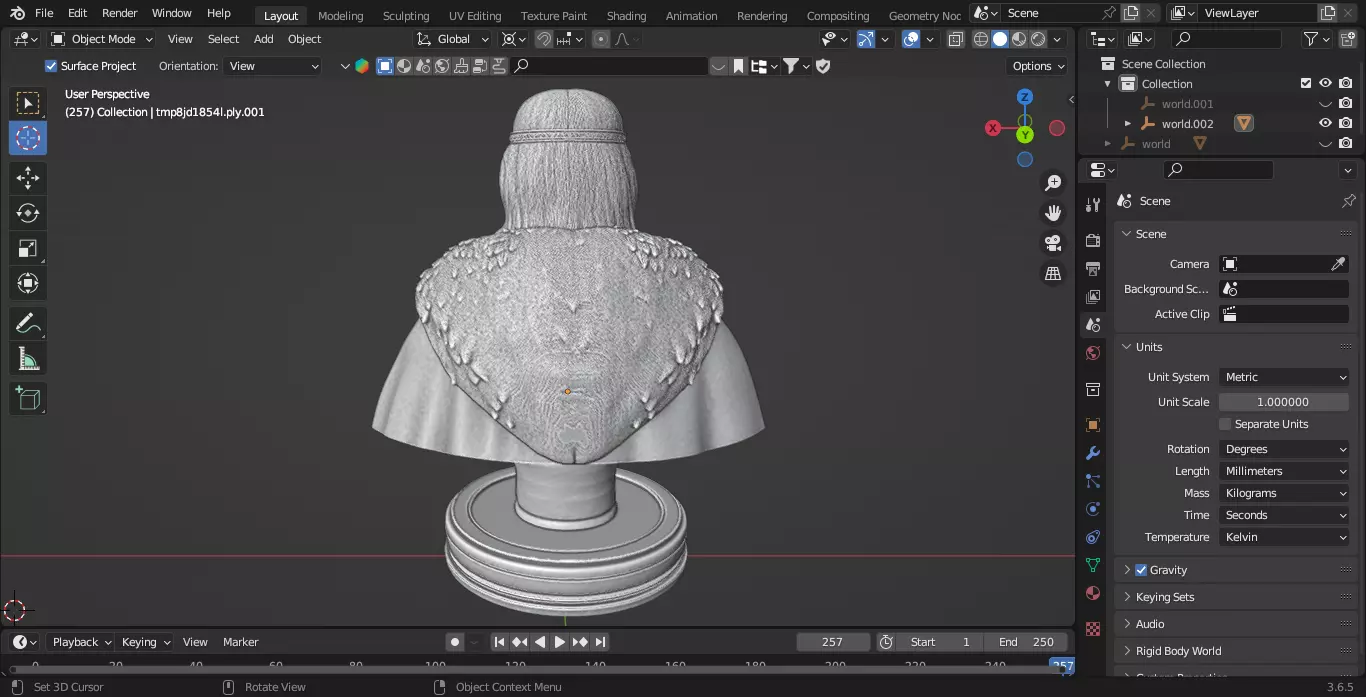Switch perspective/orthographic grid icon
1366x697 pixels.
pyautogui.click(x=1053, y=273)
